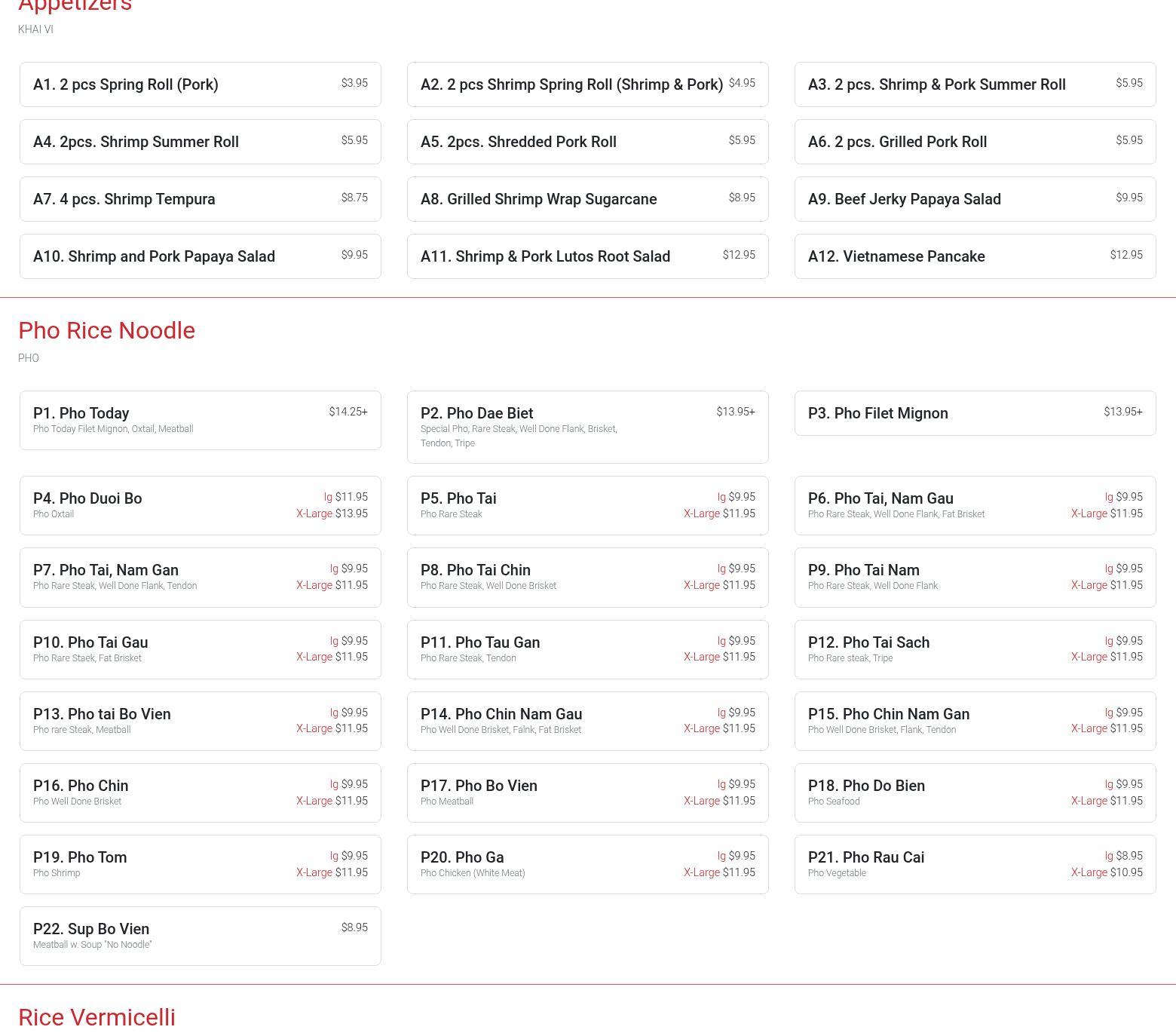Image resolution: width=1176 pixels, height=1033 pixels.
Task: Select P14. Pho Chin Nam Gau
Action: 588,721
